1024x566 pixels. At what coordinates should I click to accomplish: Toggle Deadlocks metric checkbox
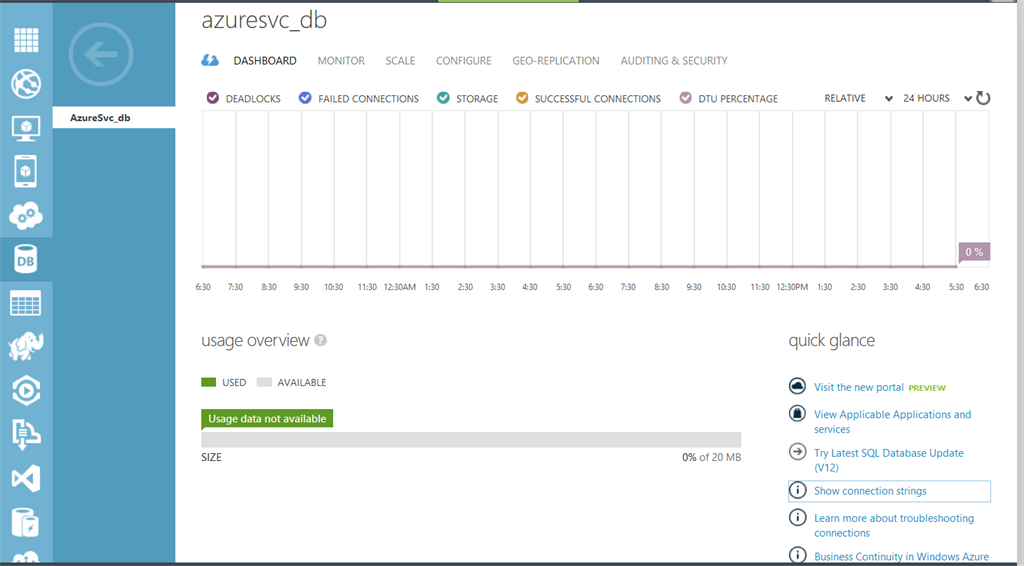pos(213,98)
